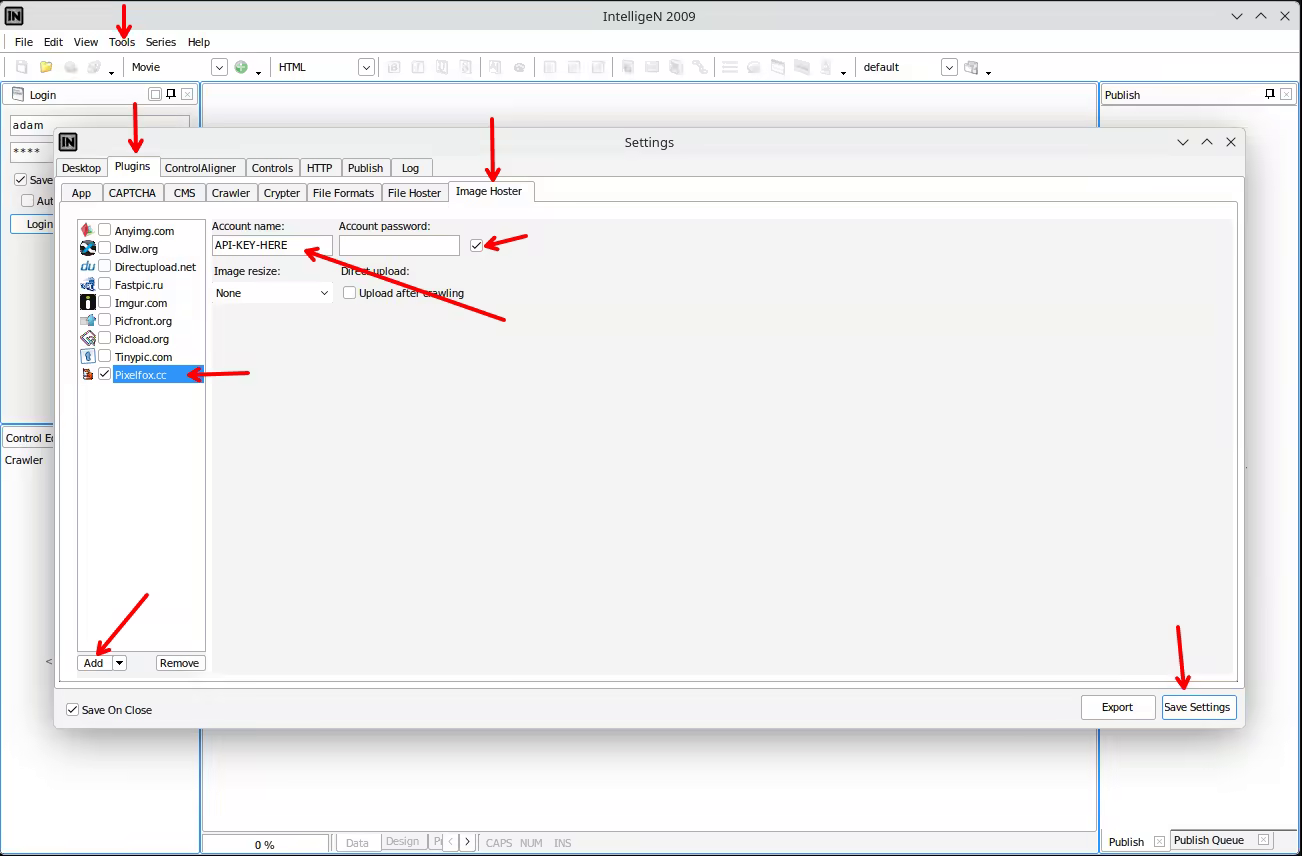Click the Remove button
This screenshot has width=1302, height=856.
click(x=180, y=663)
